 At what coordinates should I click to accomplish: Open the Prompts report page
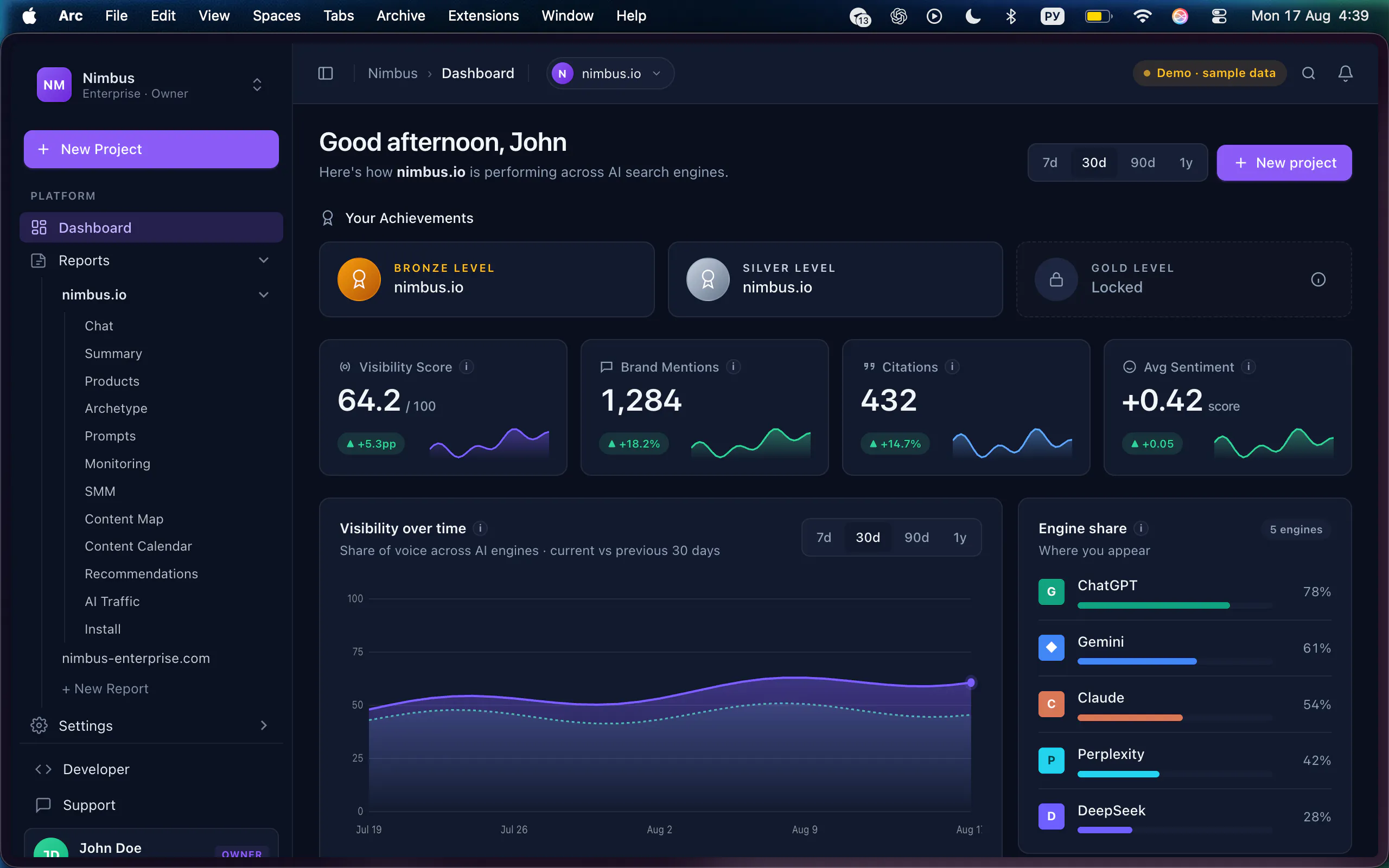(110, 436)
